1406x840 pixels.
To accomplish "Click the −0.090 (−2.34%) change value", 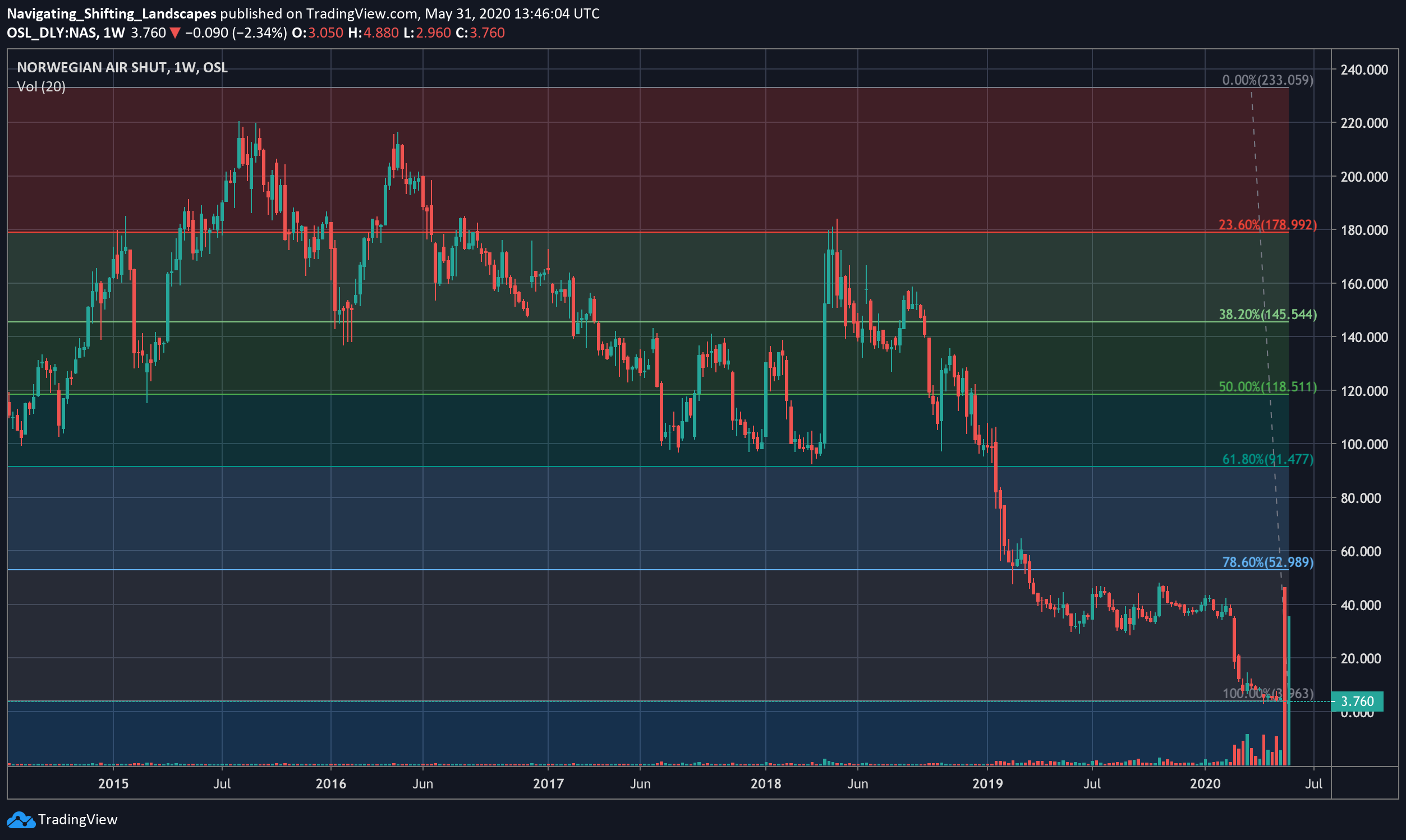I will [236, 33].
